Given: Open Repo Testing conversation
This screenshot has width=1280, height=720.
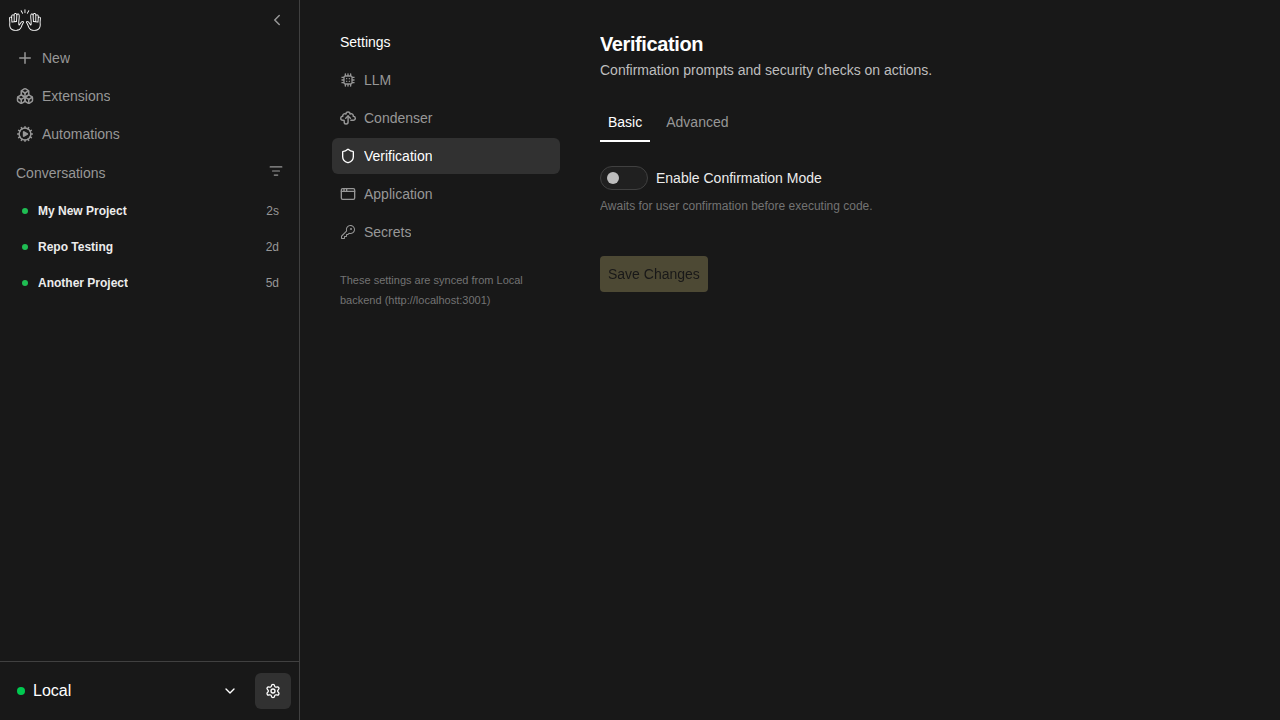Looking at the screenshot, I should tap(150, 247).
